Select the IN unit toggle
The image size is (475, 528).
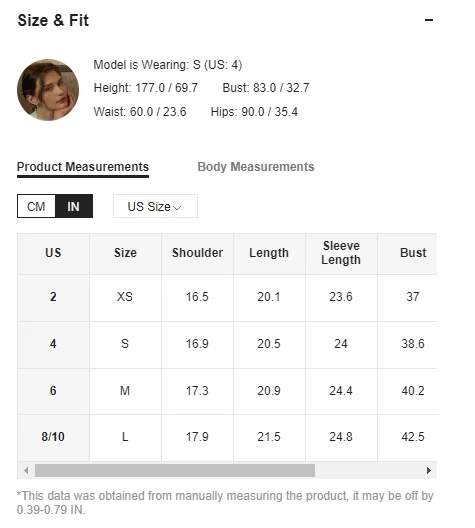coord(74,206)
